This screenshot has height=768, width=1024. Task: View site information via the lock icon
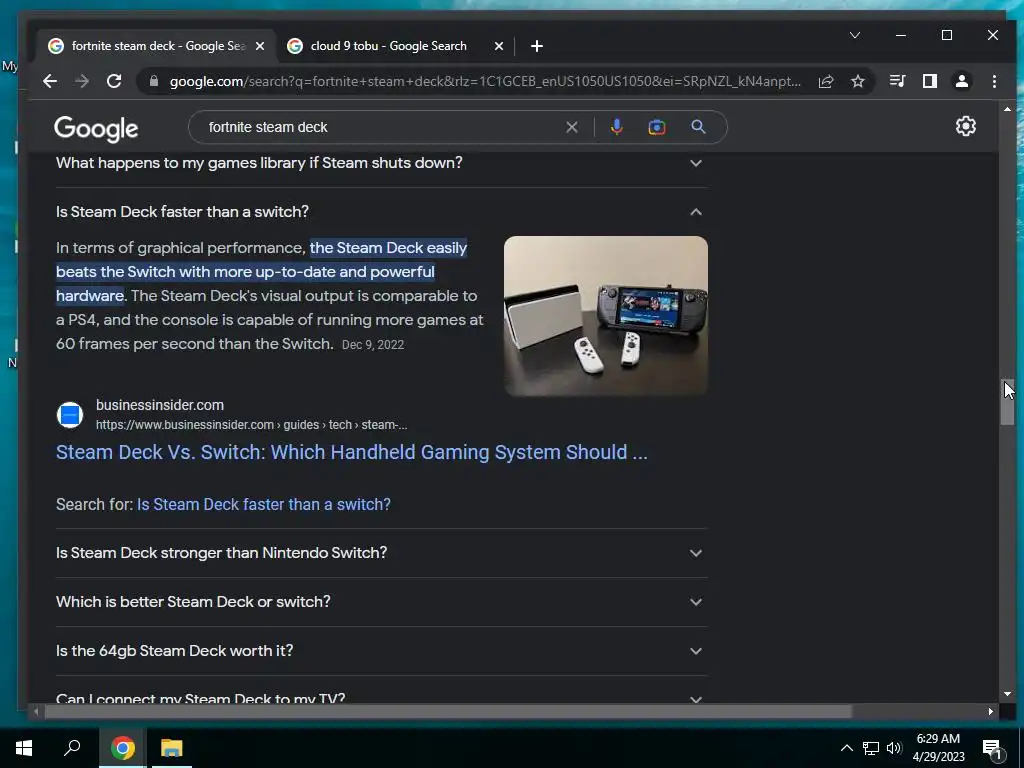coord(154,81)
